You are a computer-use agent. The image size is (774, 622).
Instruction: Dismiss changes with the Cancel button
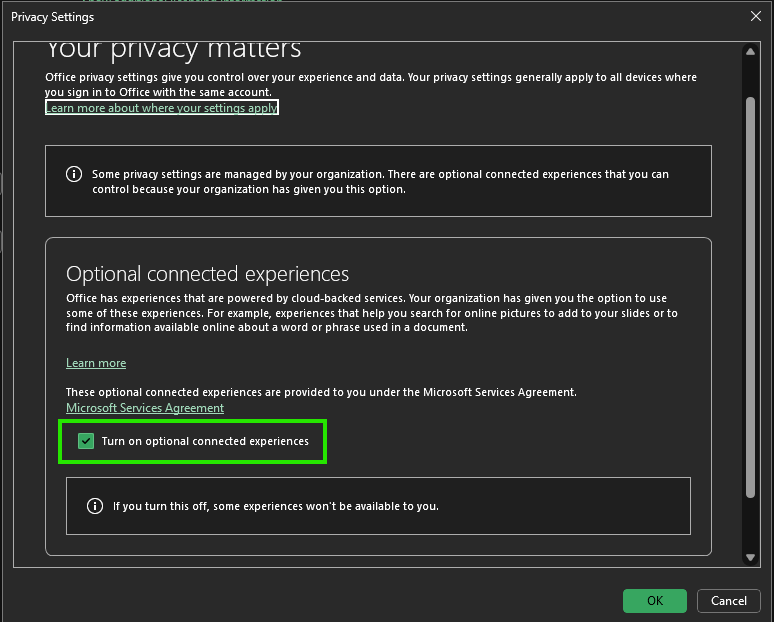point(729,601)
